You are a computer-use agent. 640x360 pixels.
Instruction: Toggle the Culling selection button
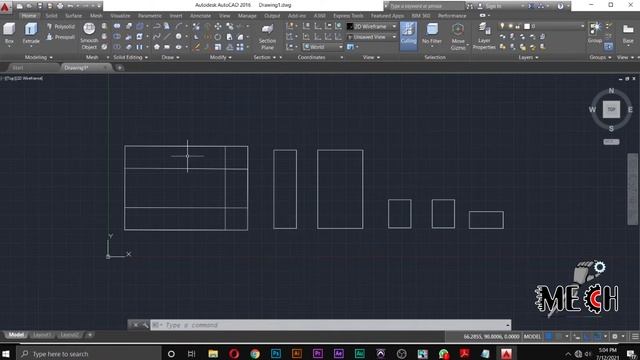(408, 36)
